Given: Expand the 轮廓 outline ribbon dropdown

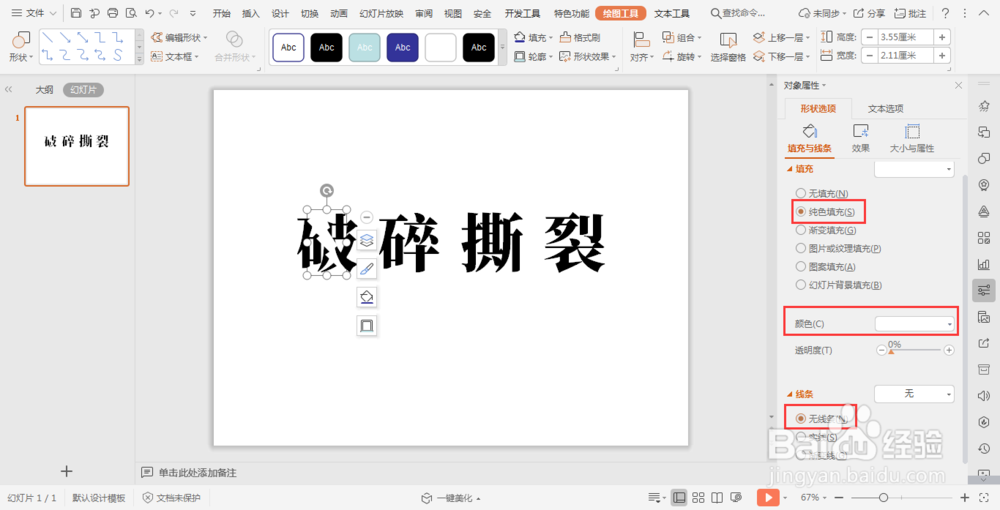Looking at the screenshot, I should click(551, 57).
